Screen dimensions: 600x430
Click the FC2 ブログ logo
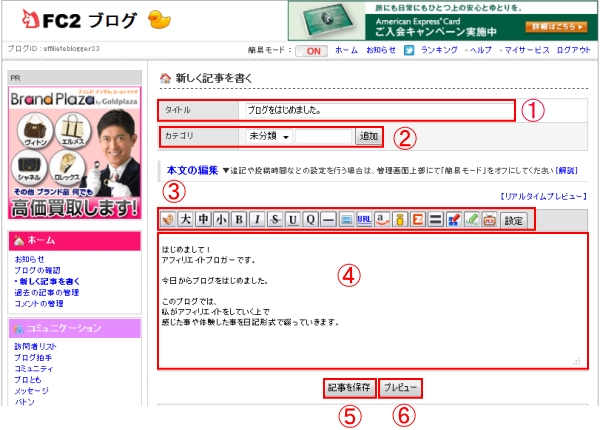(79, 20)
